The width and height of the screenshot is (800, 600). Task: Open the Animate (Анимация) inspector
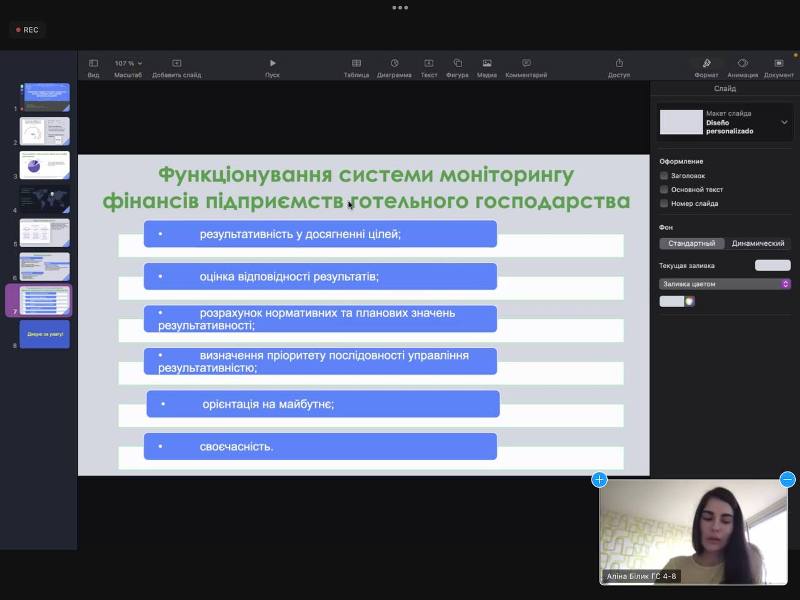click(x=742, y=68)
